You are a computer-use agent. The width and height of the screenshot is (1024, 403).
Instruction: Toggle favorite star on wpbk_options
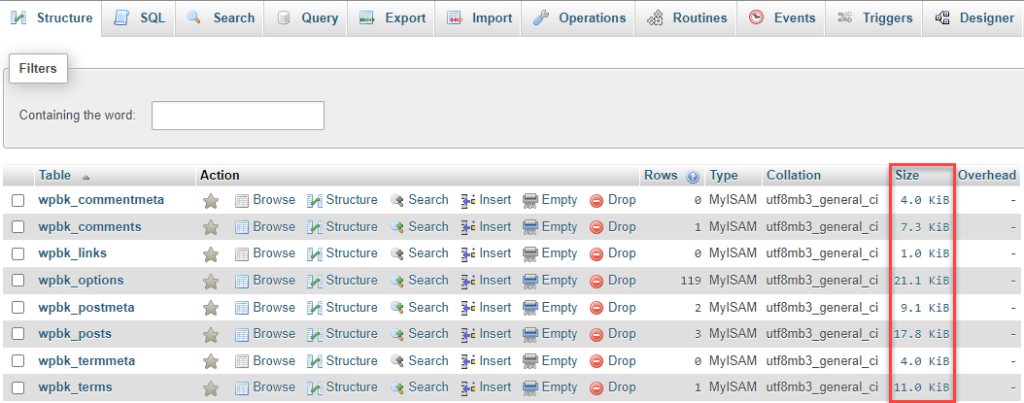pos(210,280)
